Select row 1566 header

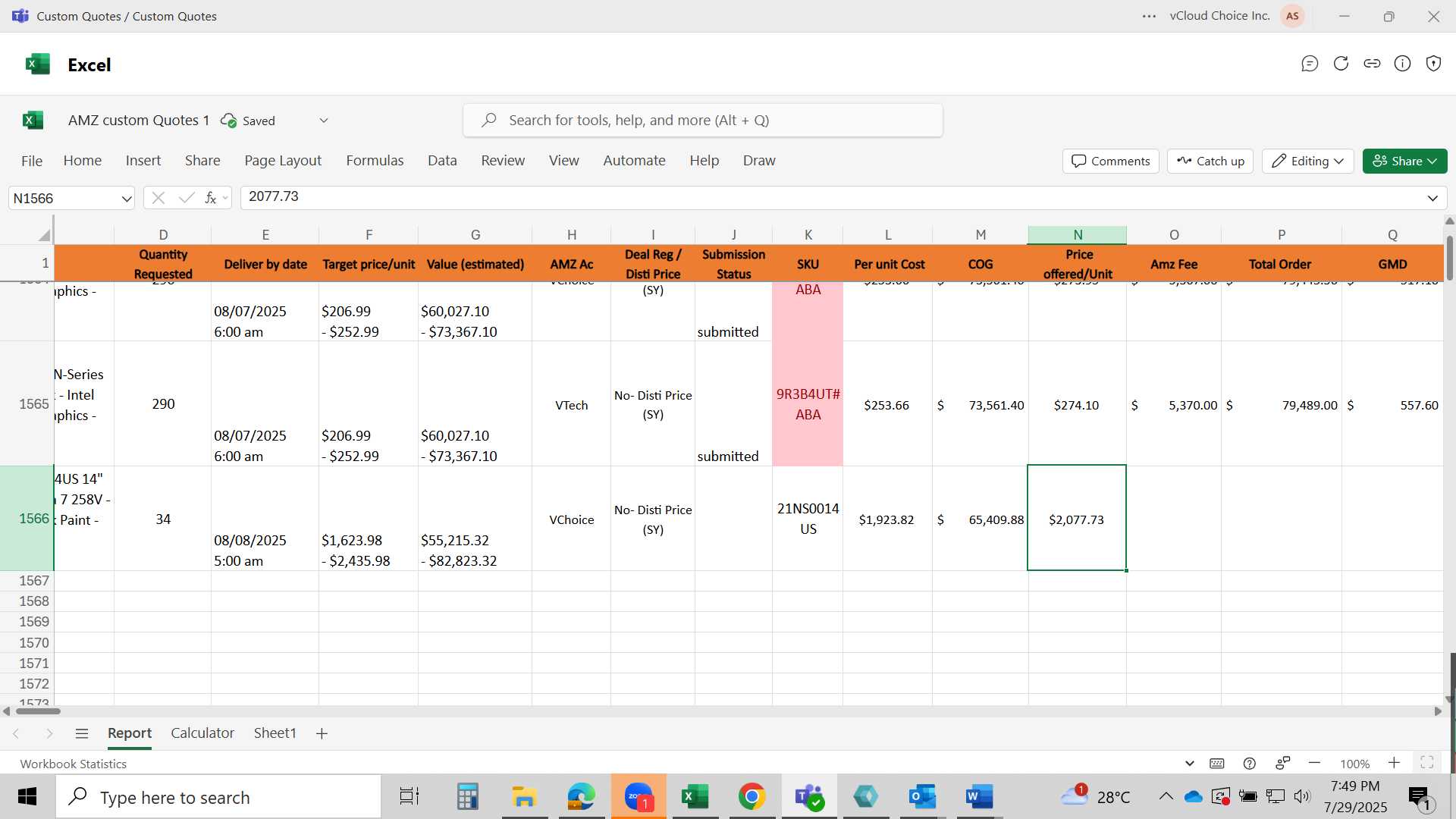coord(27,519)
